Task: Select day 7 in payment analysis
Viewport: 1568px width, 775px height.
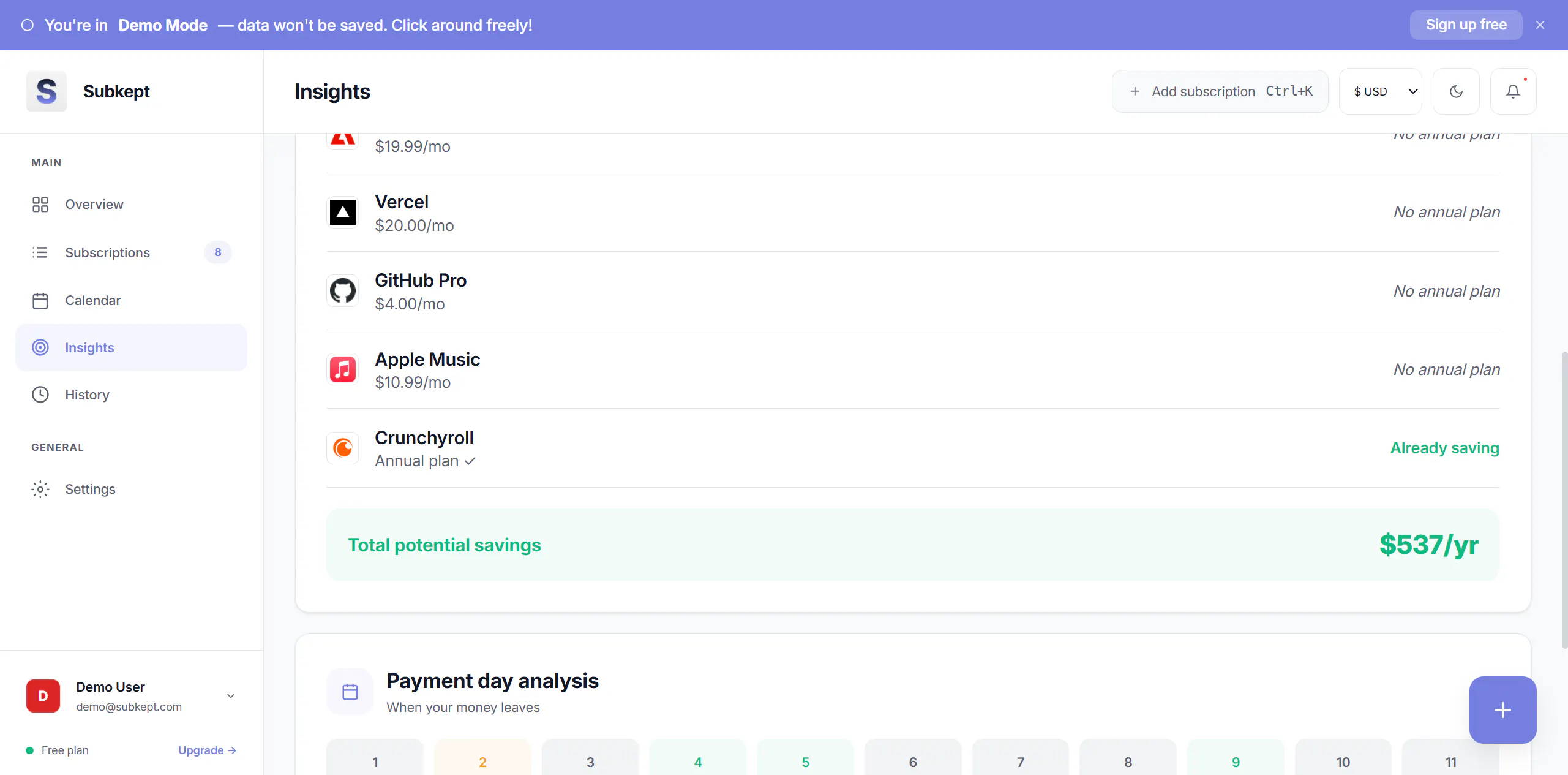Action: [1021, 758]
